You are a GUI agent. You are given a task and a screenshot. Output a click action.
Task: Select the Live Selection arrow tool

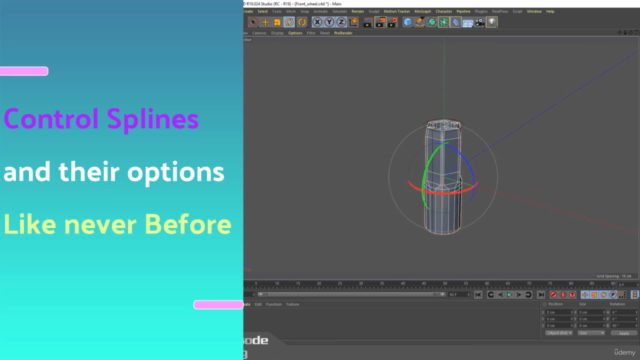point(253,22)
